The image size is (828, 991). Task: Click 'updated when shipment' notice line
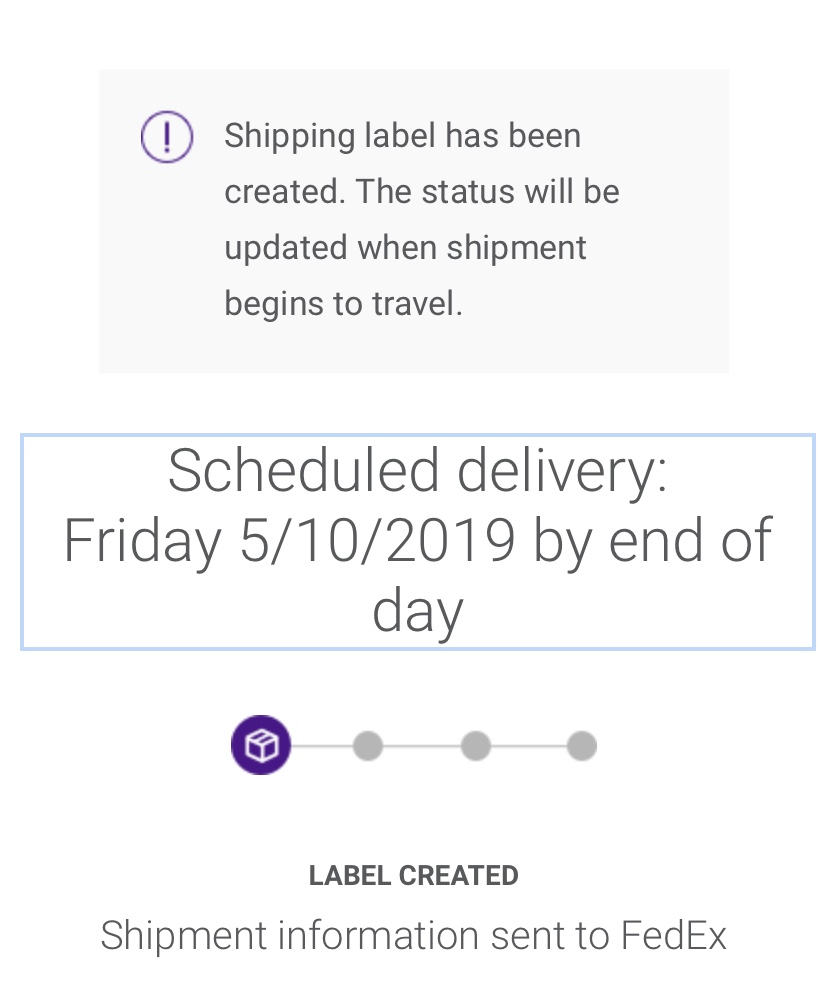coord(405,248)
